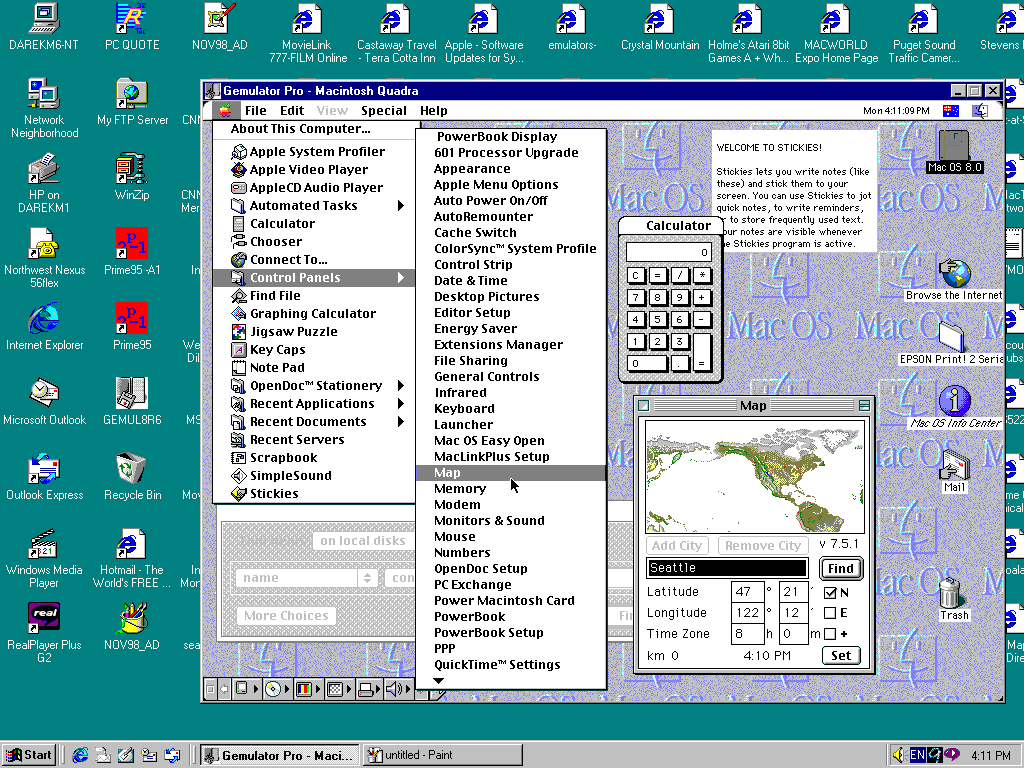Screen dimensions: 1024x768
Task: Open the Apple menu icon
Action: (x=225, y=110)
